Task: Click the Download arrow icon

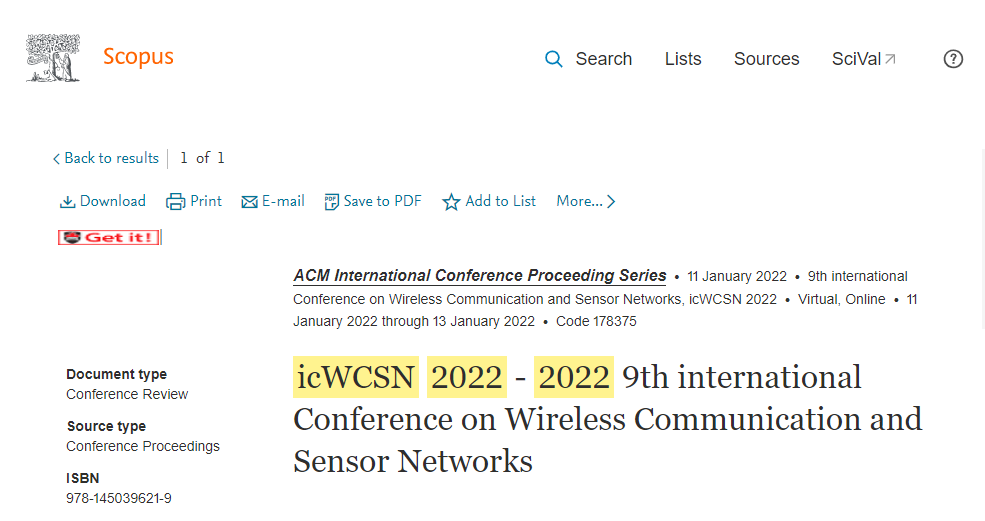Action: click(68, 202)
